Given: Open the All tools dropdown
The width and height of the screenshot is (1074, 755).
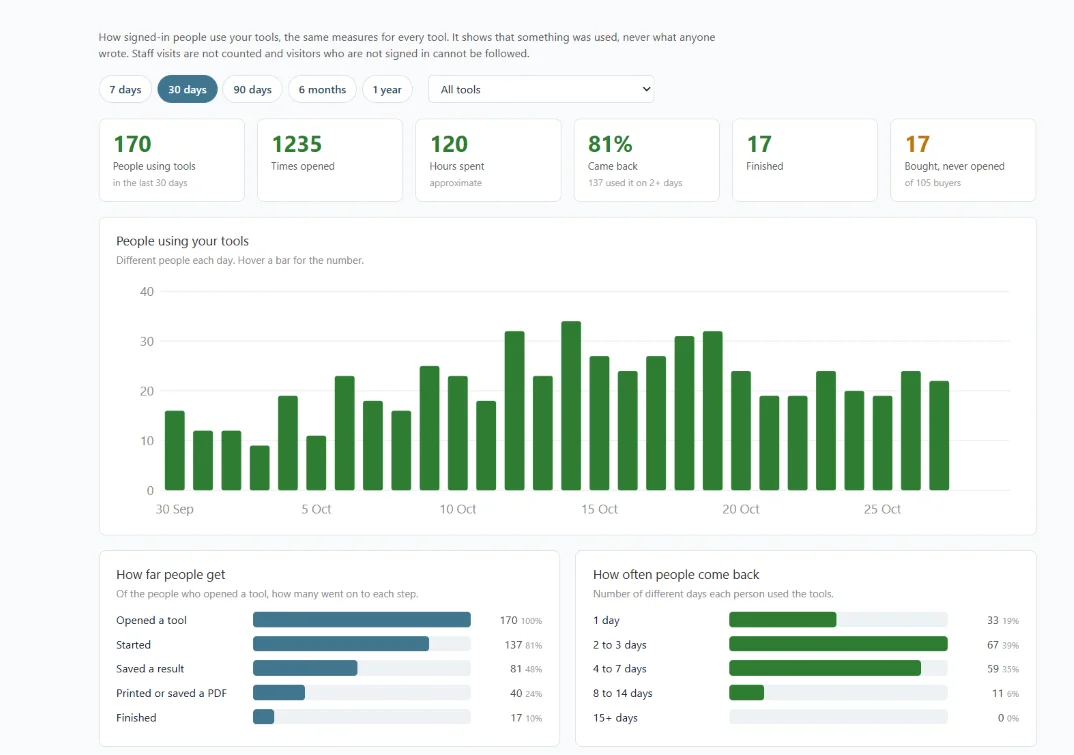Looking at the screenshot, I should click(x=541, y=90).
